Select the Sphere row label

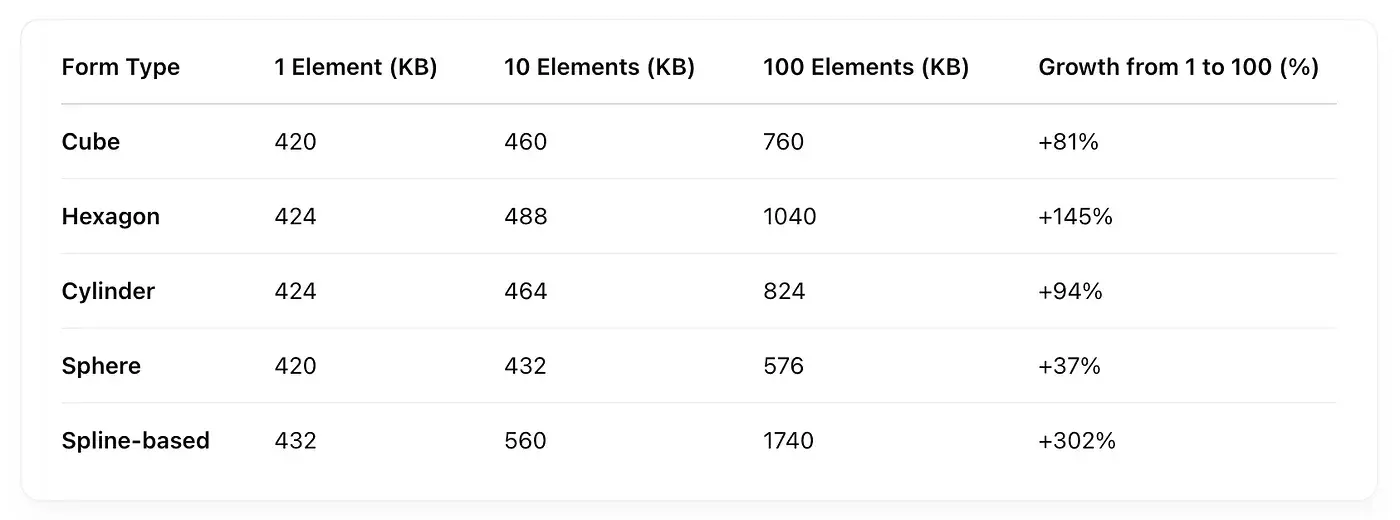coord(101,366)
